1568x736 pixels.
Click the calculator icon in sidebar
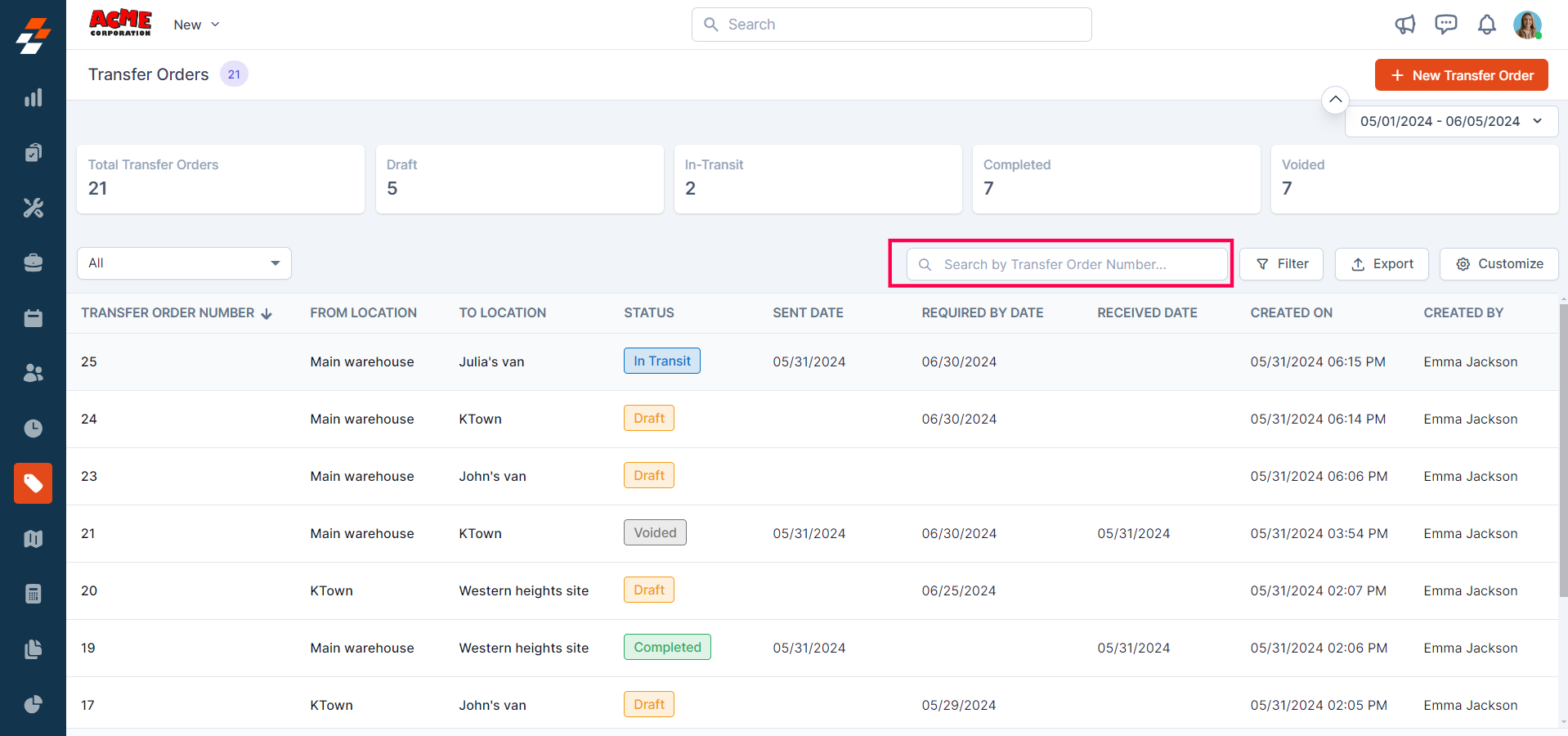33,594
